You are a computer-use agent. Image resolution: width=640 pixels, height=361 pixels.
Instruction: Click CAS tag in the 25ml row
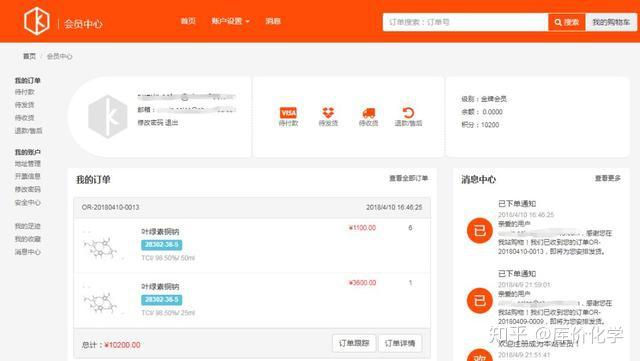point(162,300)
